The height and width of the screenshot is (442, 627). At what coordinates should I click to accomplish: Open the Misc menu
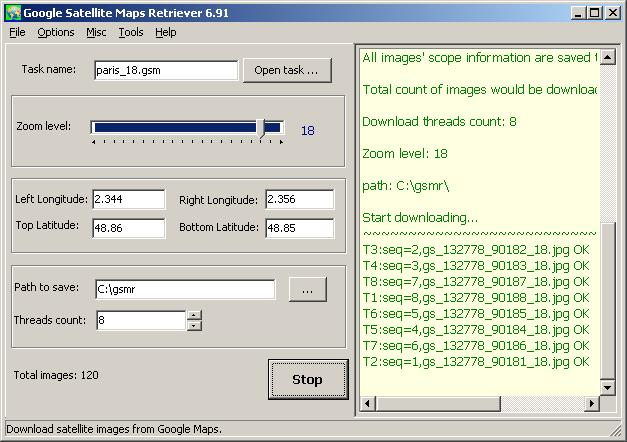(x=96, y=32)
